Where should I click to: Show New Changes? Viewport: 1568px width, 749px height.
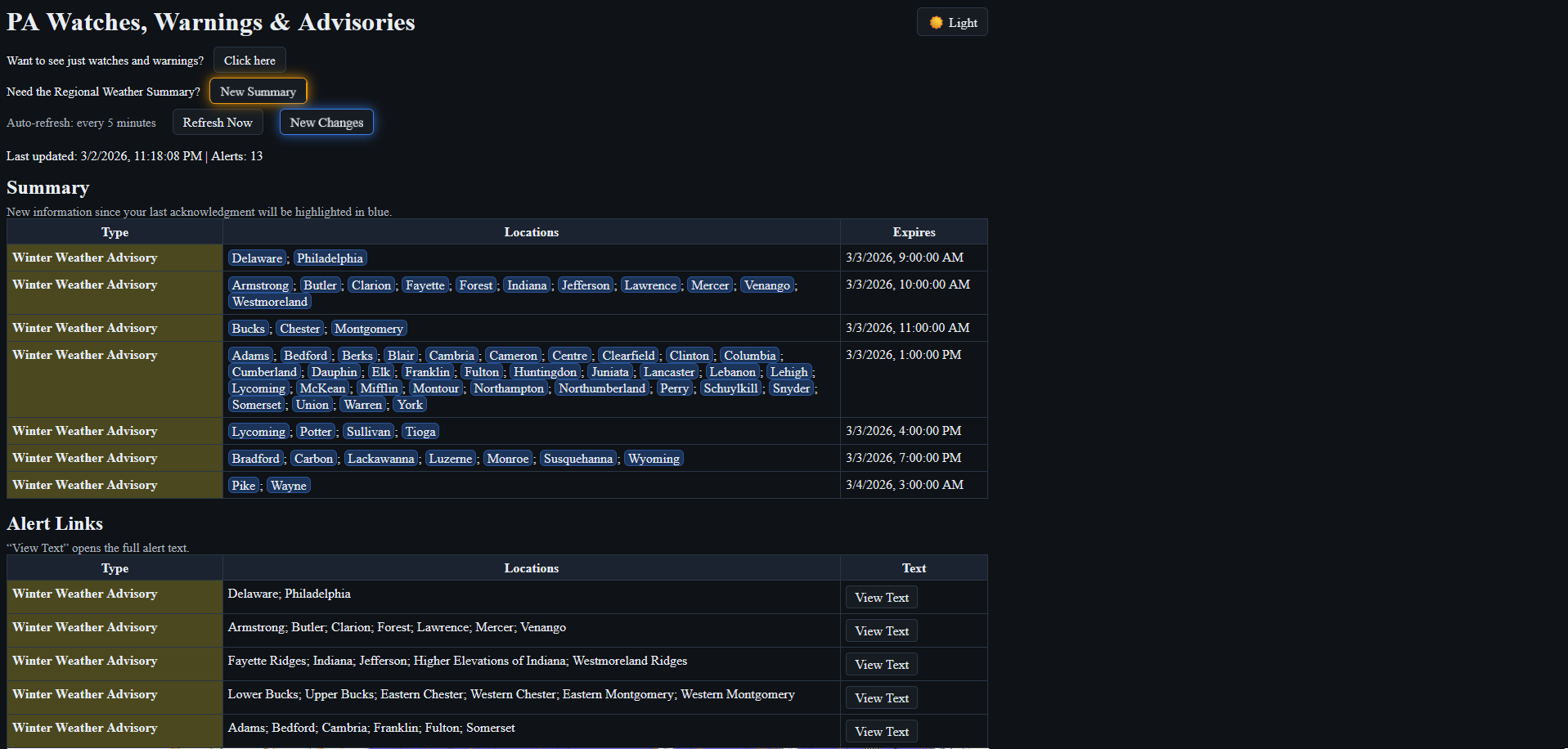(326, 123)
